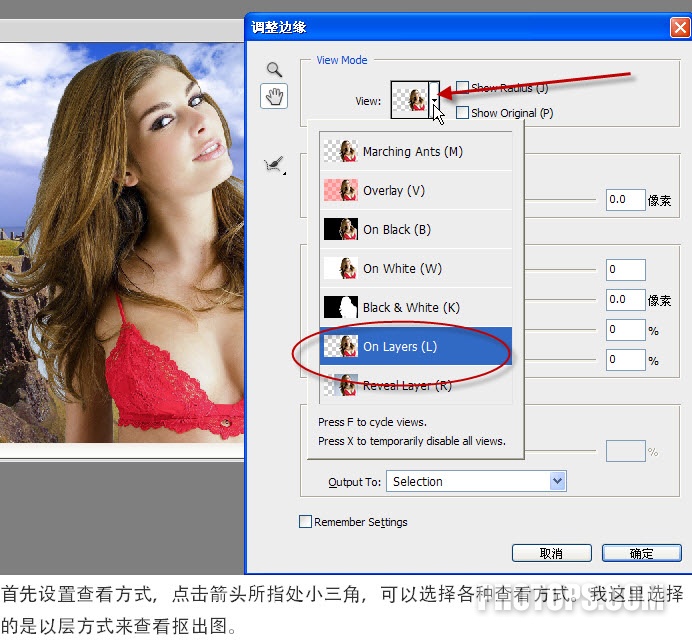Click 'Press X to temporarily disable all views.'
The width and height of the screenshot is (692, 642).
(x=412, y=441)
